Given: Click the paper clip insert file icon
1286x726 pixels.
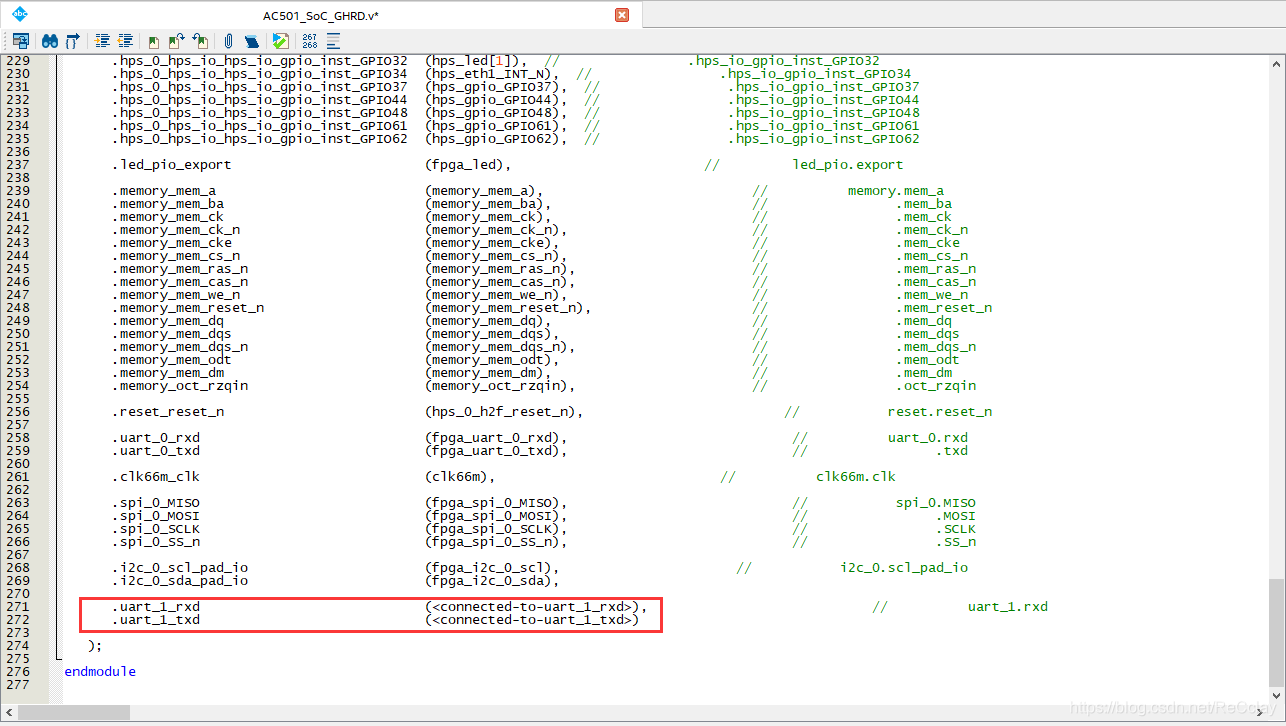Looking at the screenshot, I should coord(229,41).
